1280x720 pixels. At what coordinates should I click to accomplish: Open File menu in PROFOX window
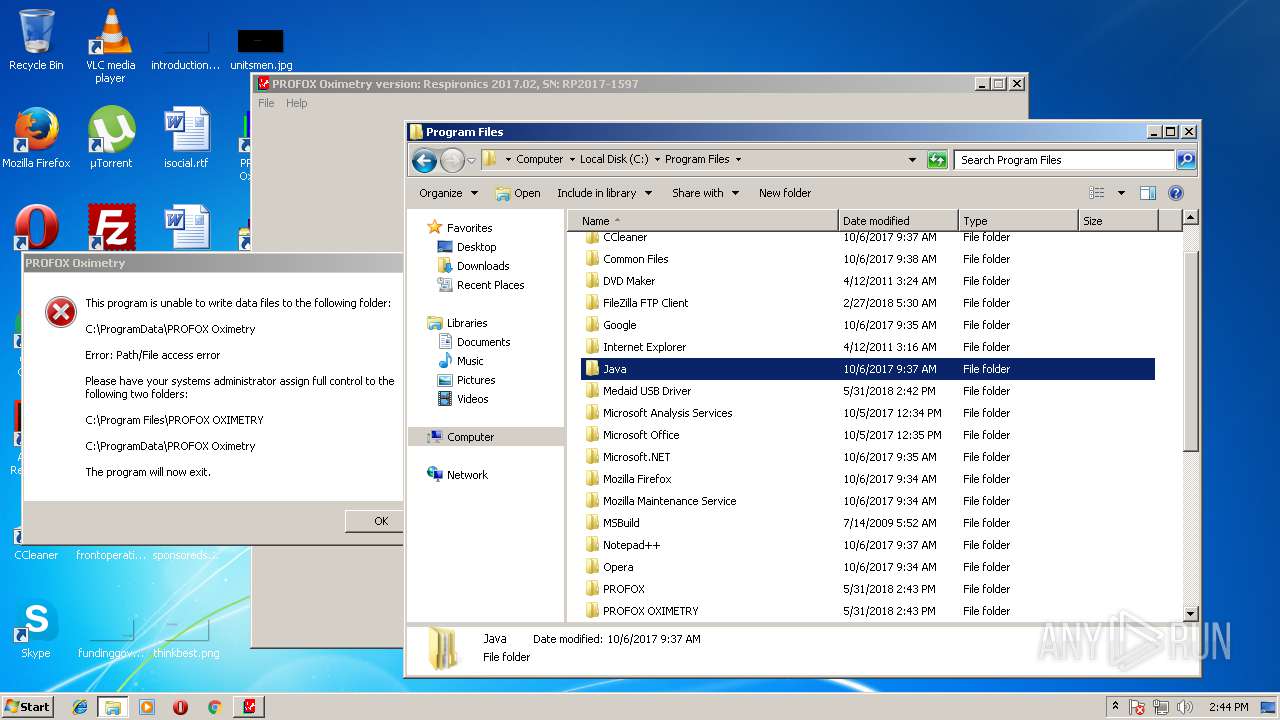[x=266, y=103]
